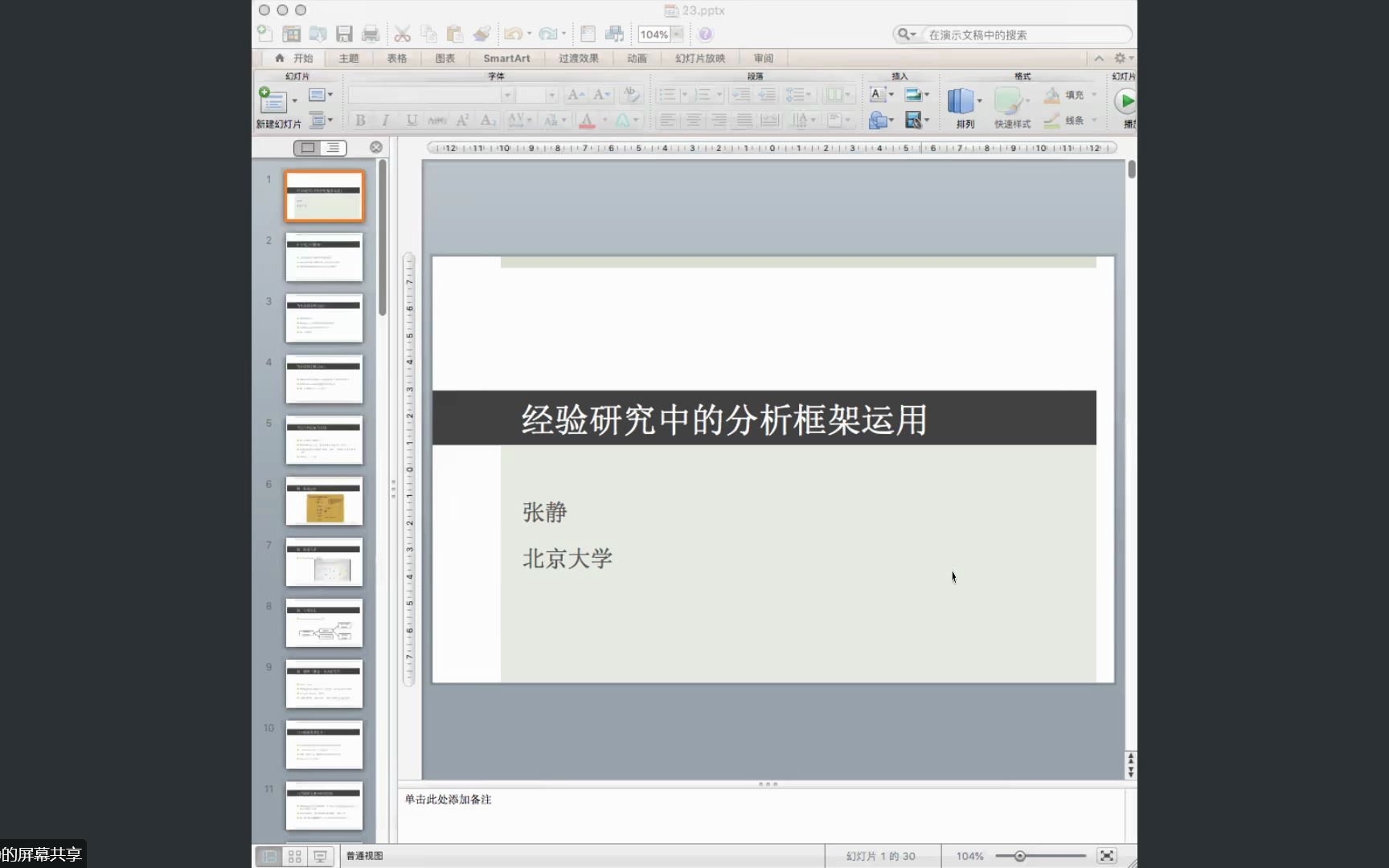Viewport: 1389px width, 868px height.
Task: Open the ribbon settings gear menu
Action: tap(1123, 58)
